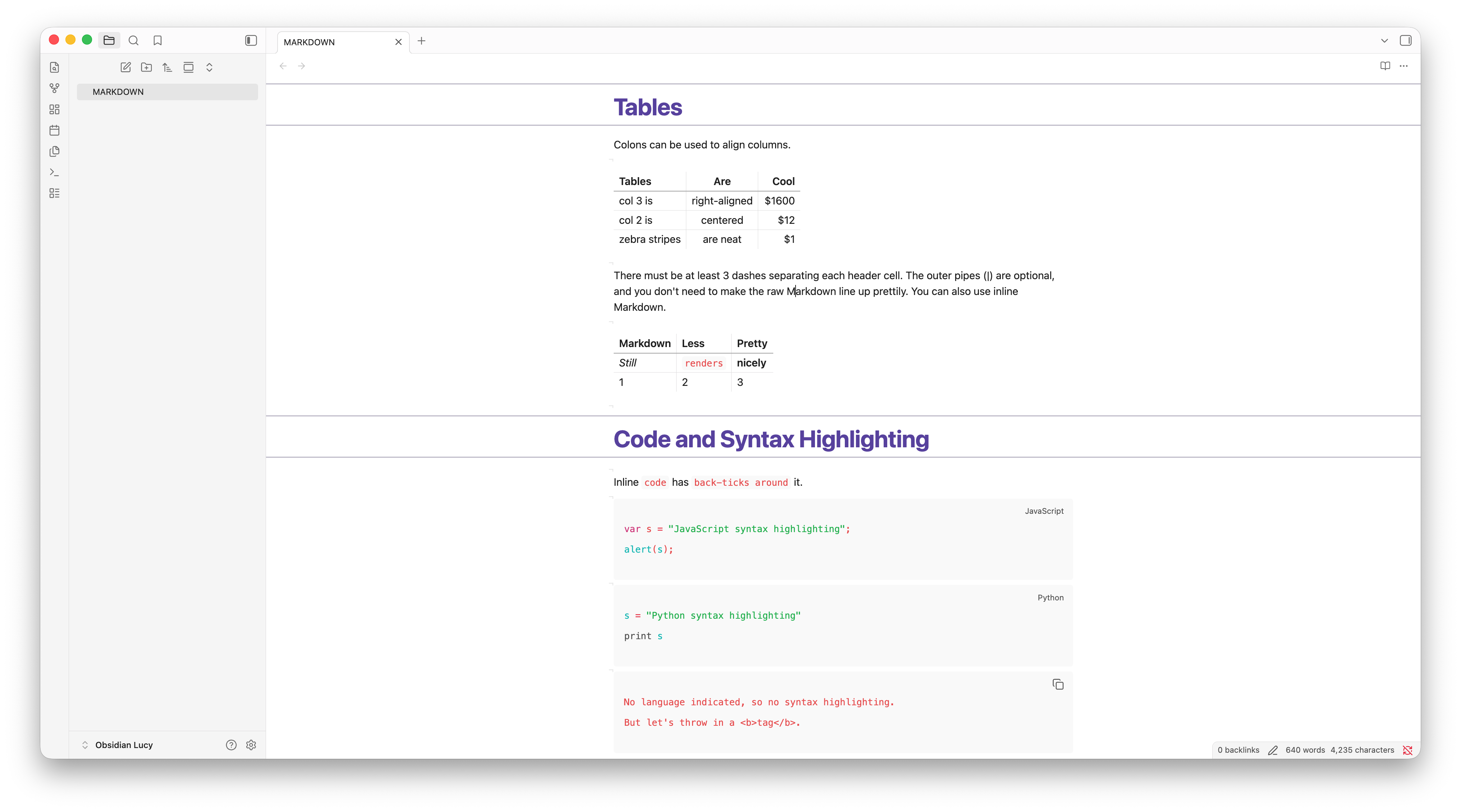
Task: Click the Python code block language label
Action: click(x=1050, y=597)
